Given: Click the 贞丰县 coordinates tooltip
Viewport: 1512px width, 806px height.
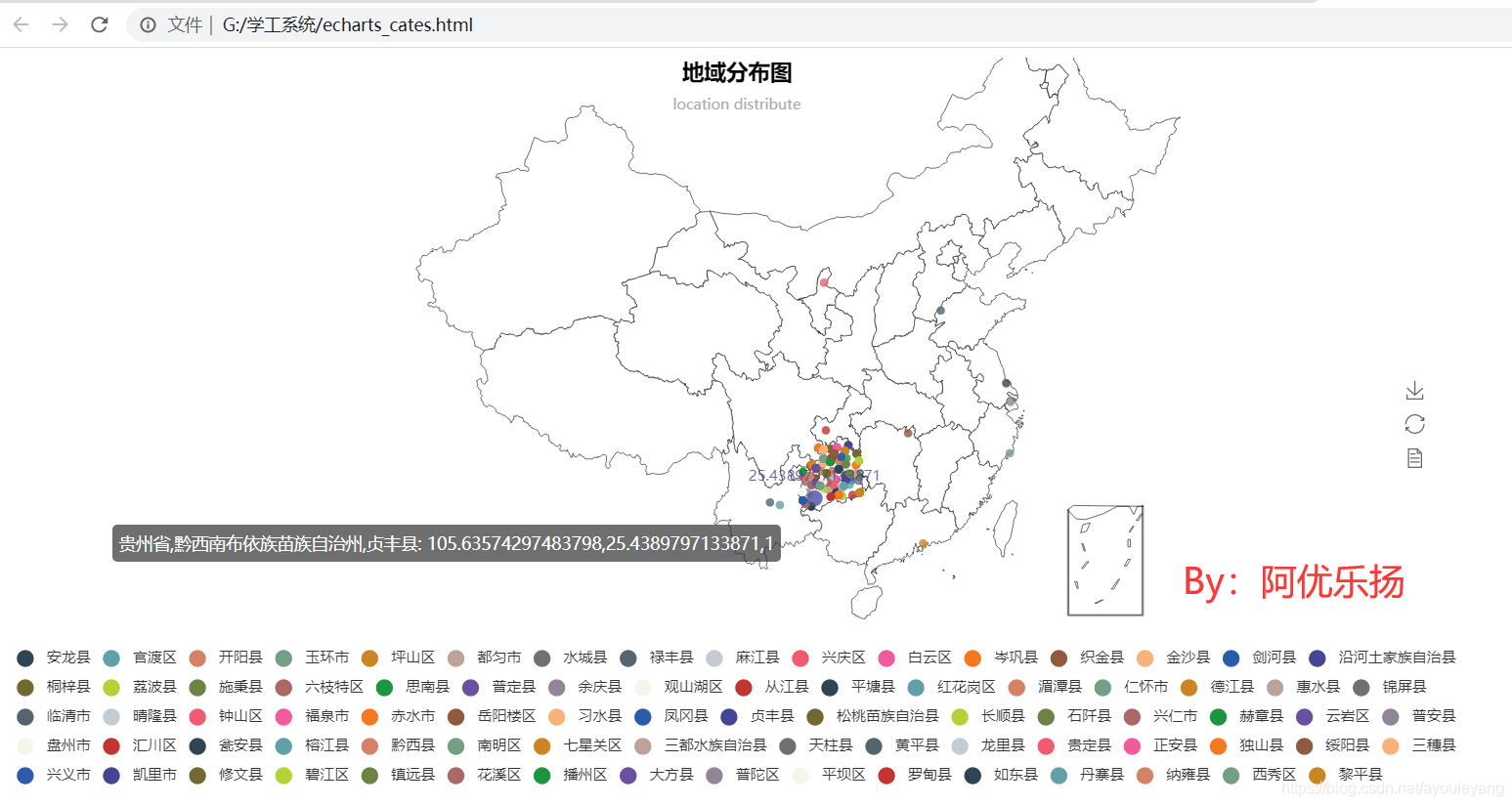Looking at the screenshot, I should [x=447, y=543].
